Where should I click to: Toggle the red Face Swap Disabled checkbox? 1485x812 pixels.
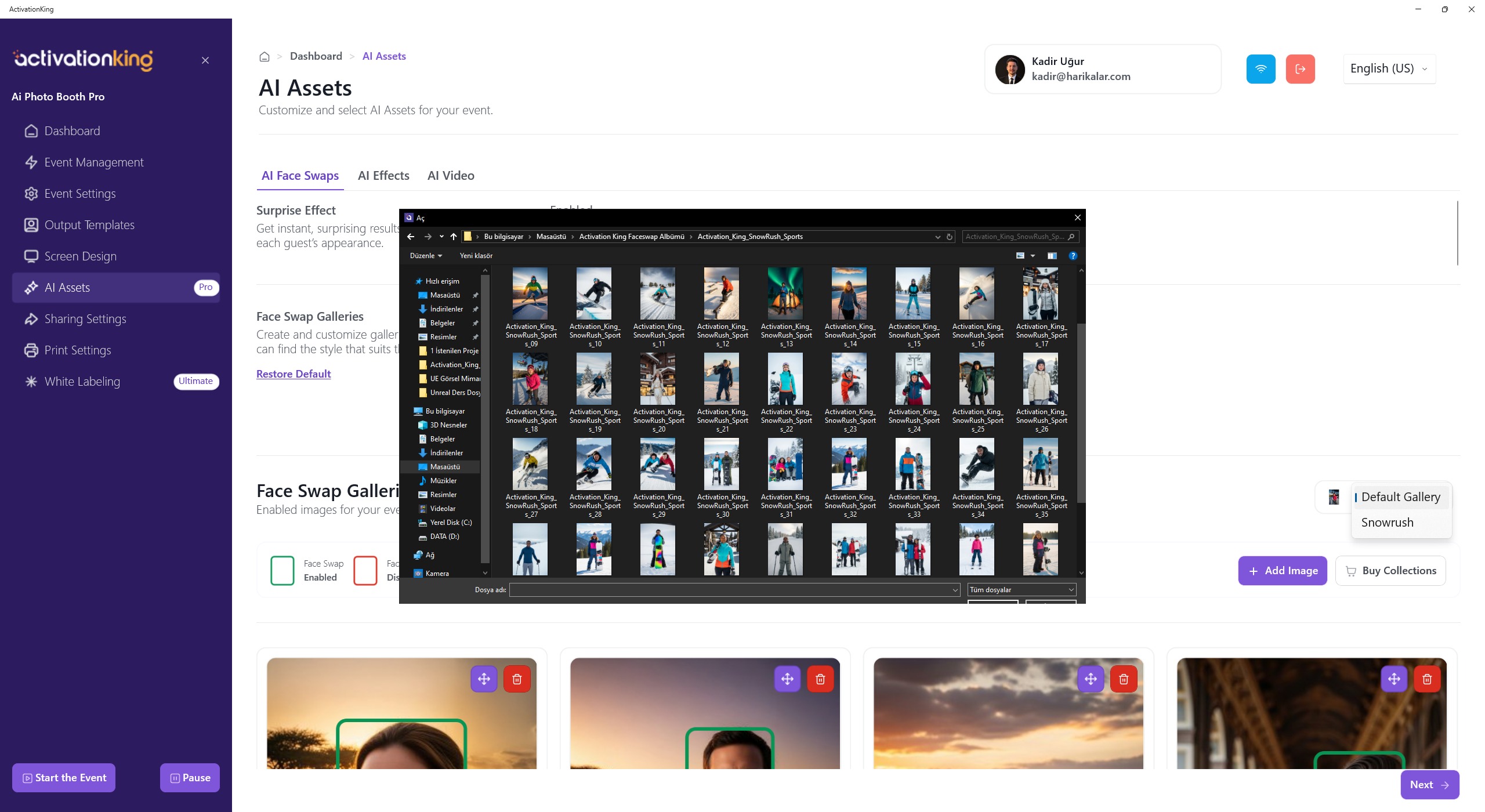(x=365, y=571)
